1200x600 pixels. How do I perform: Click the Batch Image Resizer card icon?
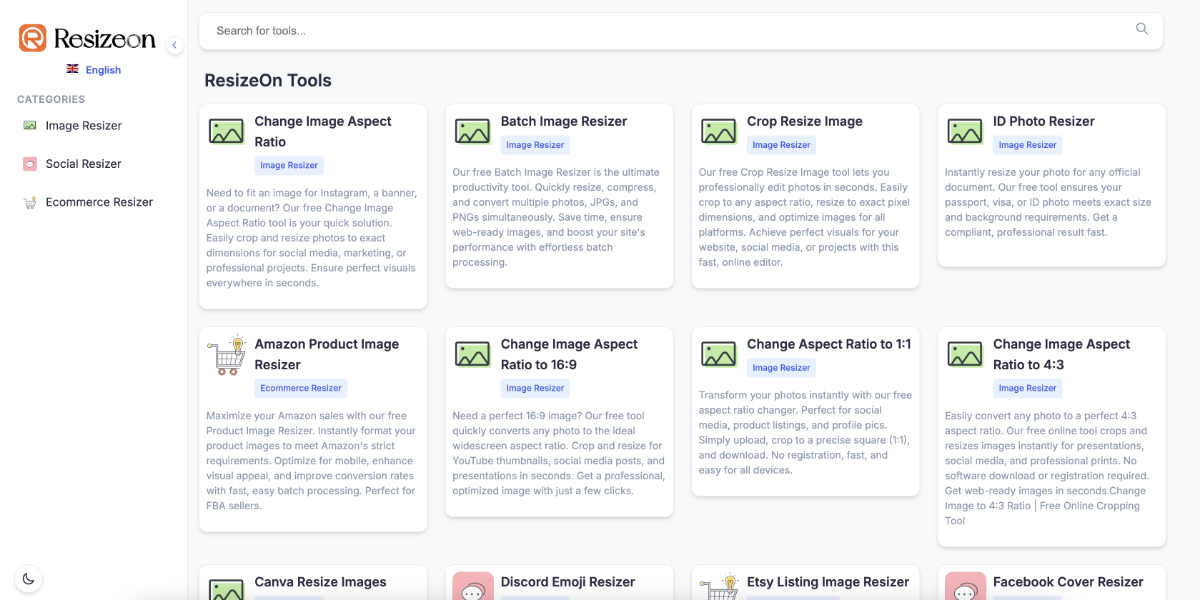point(473,131)
